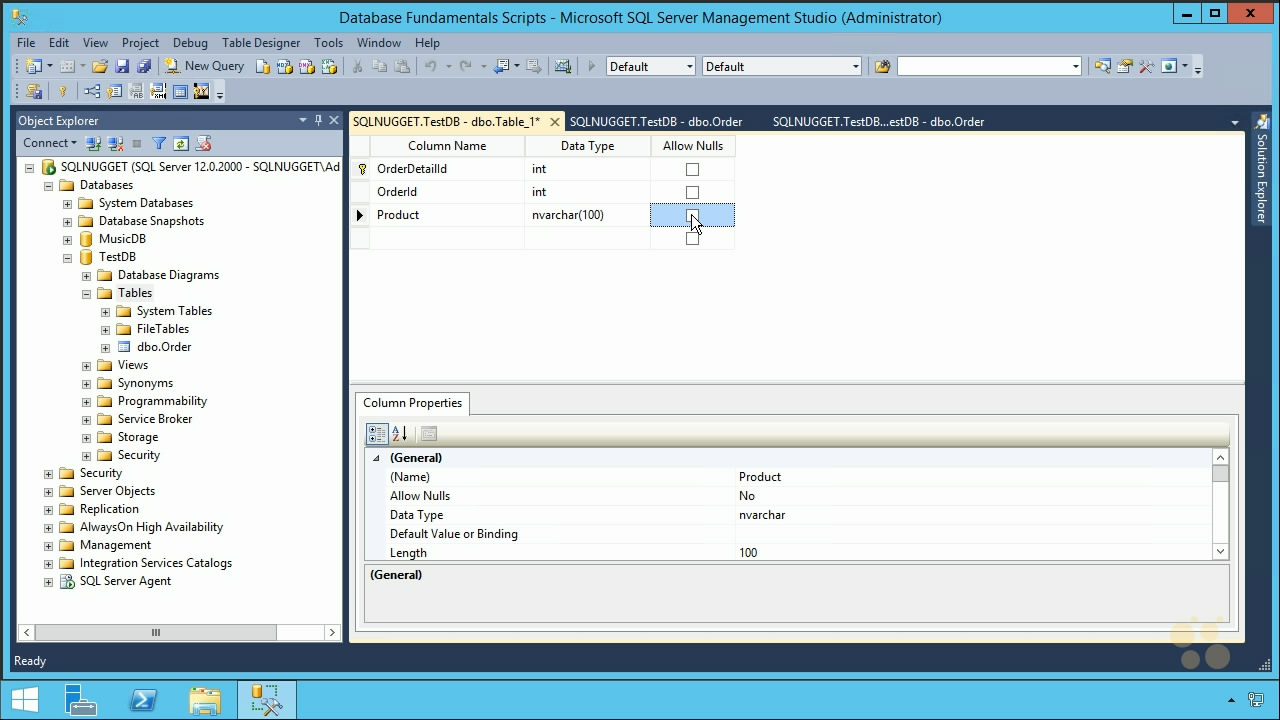Click the Save All icon
1280x720 pixels.
[x=144, y=67]
